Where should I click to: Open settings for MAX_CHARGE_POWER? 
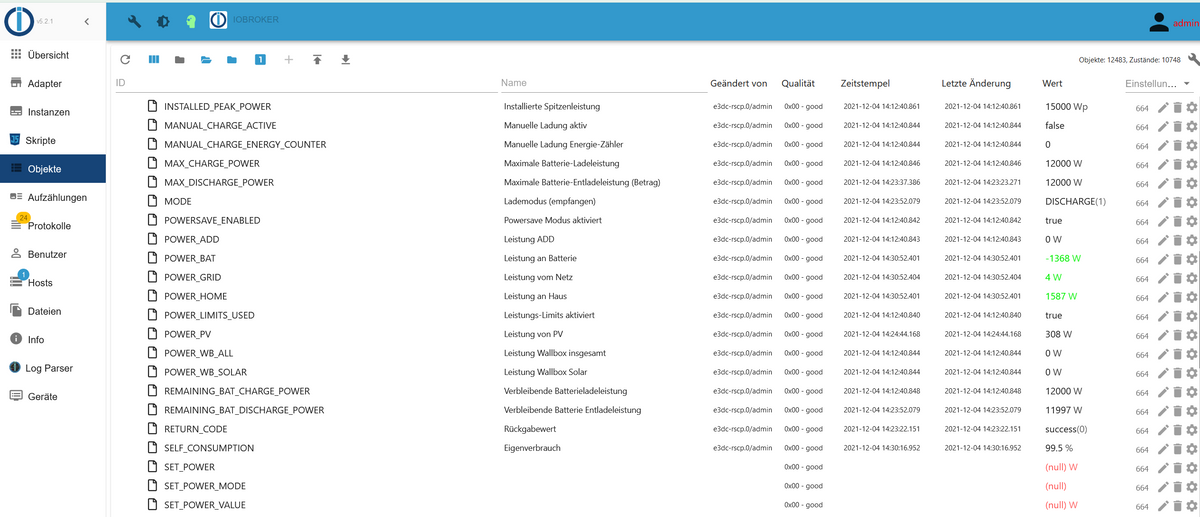click(x=1191, y=164)
